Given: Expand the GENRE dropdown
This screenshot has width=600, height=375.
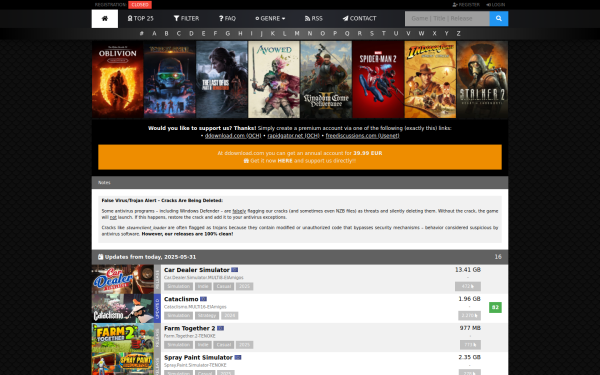Looking at the screenshot, I should (270, 19).
